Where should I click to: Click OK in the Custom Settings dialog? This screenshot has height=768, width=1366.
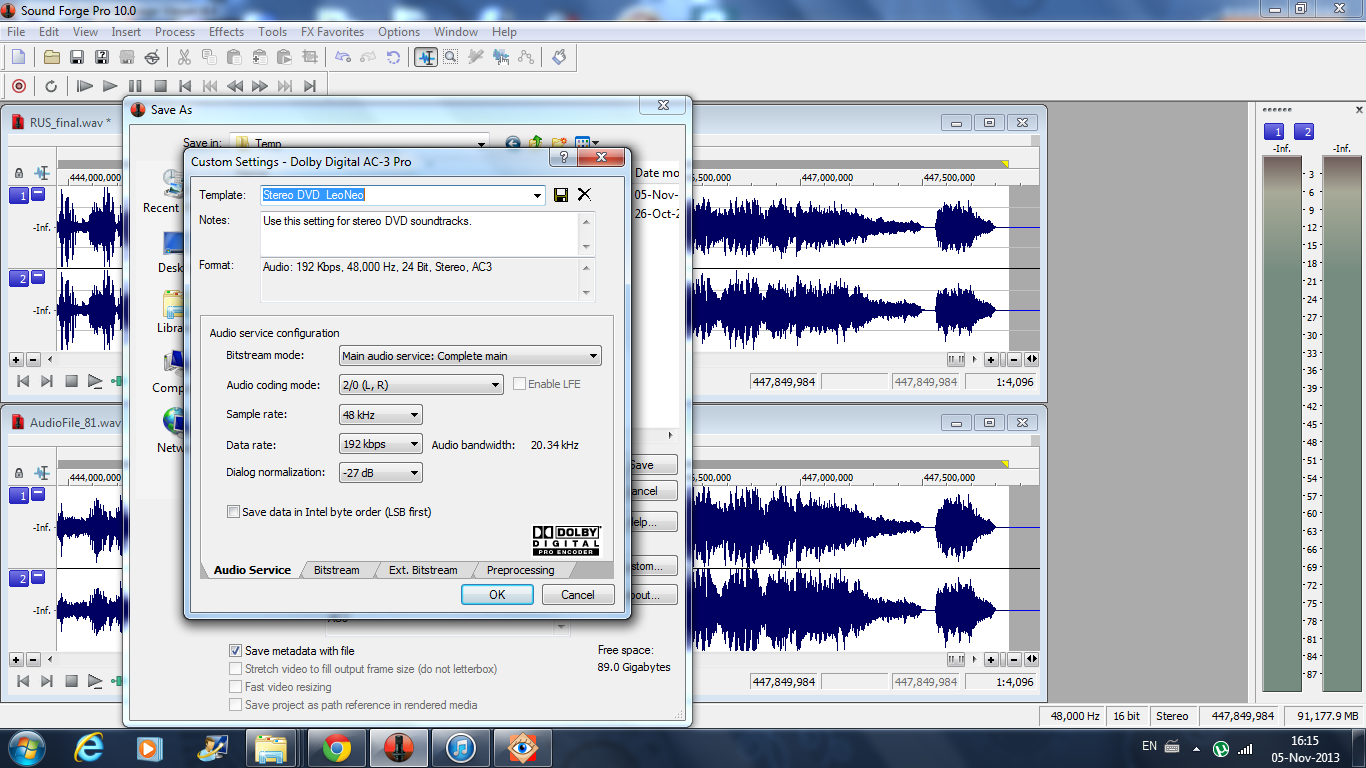pos(497,594)
